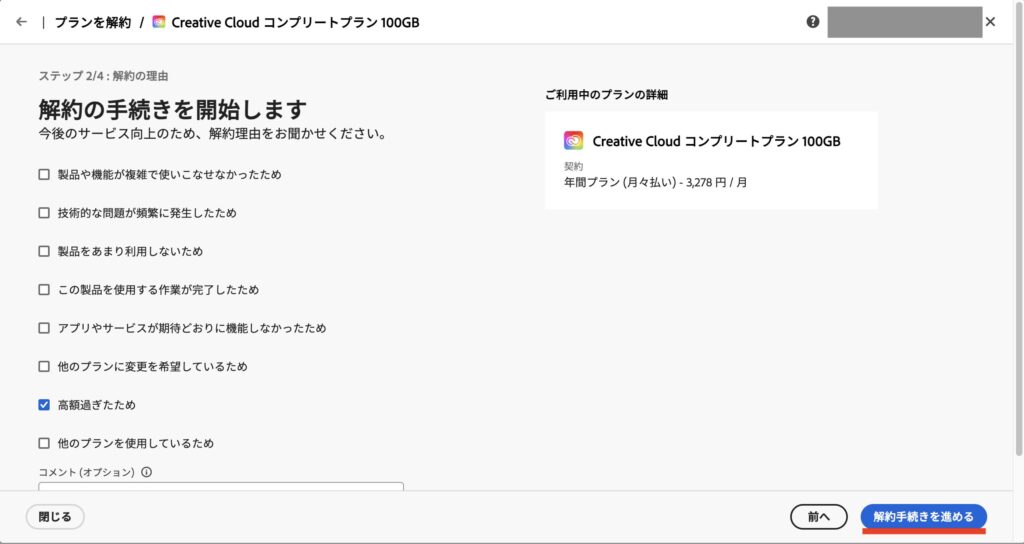
Task: Uncheck the 高額過ぎたため checkbox
Action: 44,405
